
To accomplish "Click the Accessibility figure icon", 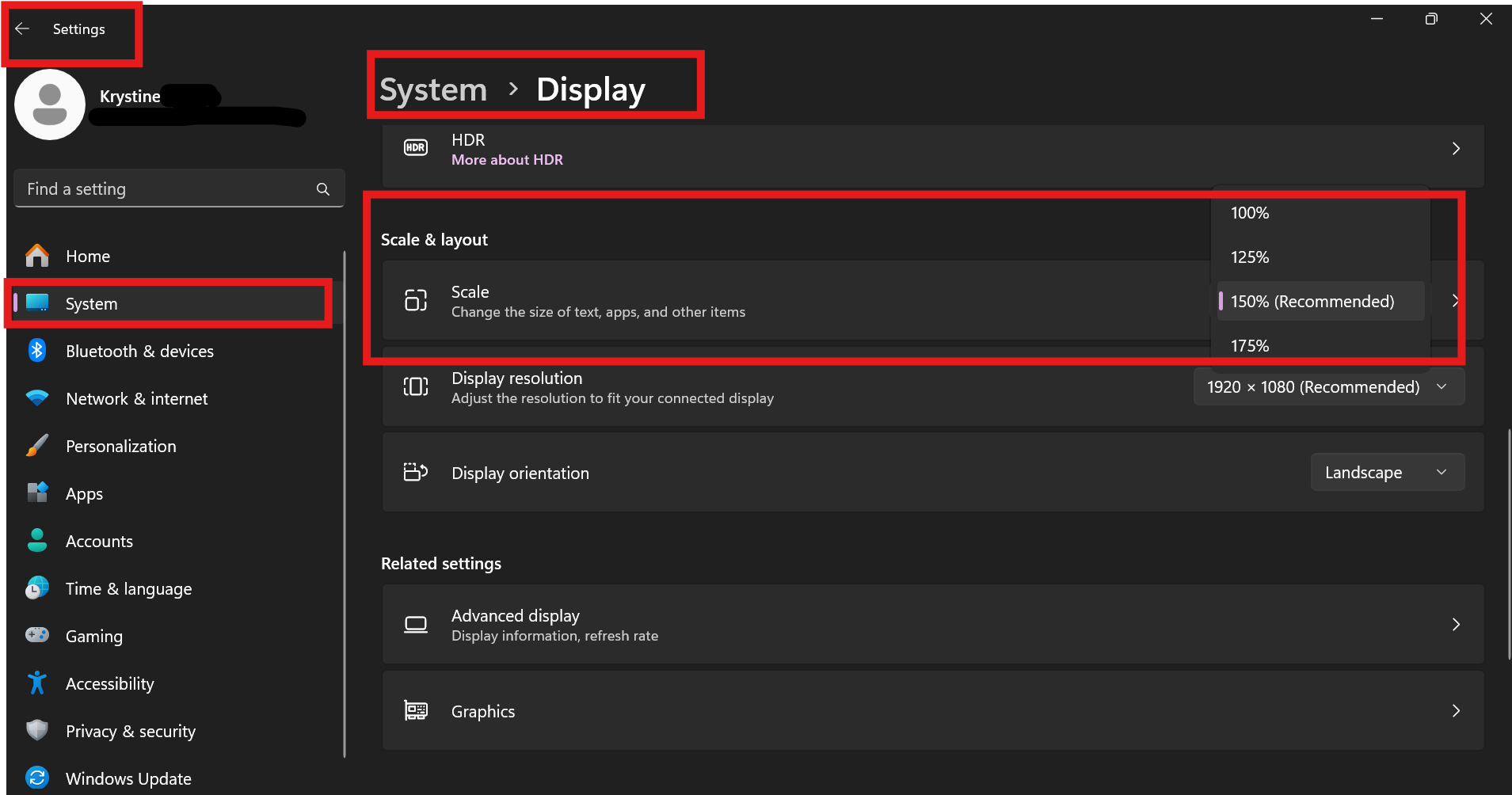I will tap(37, 683).
